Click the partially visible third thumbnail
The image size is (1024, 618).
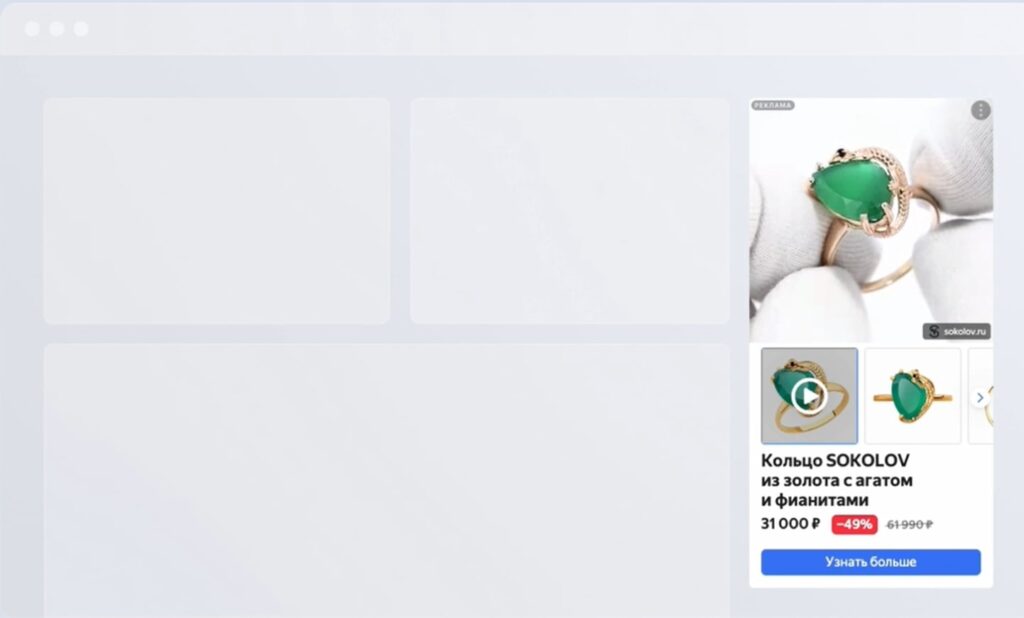pyautogui.click(x=980, y=396)
